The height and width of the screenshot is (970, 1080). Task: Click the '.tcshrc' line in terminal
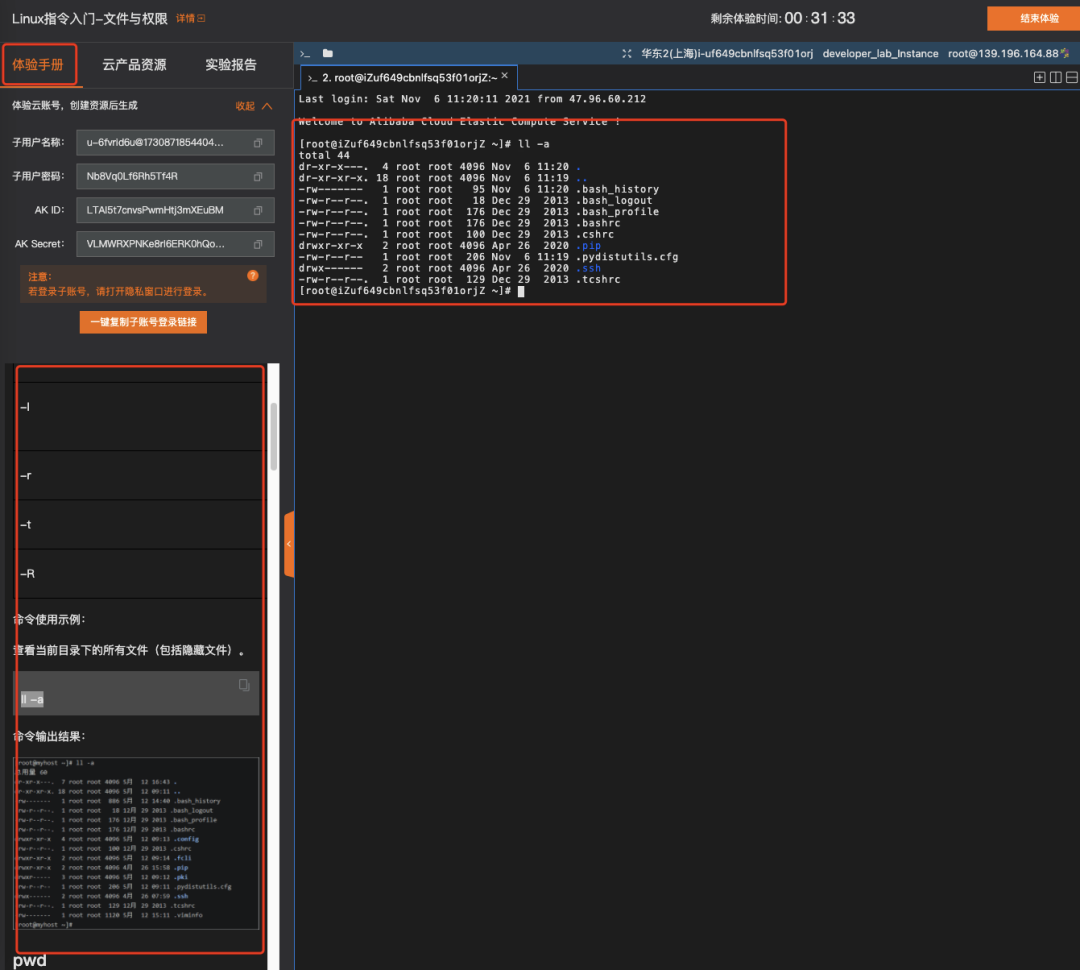coord(459,280)
